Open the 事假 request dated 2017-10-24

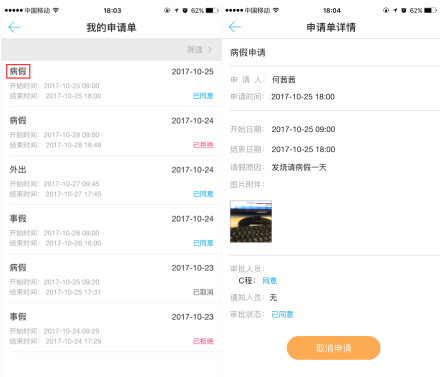coord(111,229)
